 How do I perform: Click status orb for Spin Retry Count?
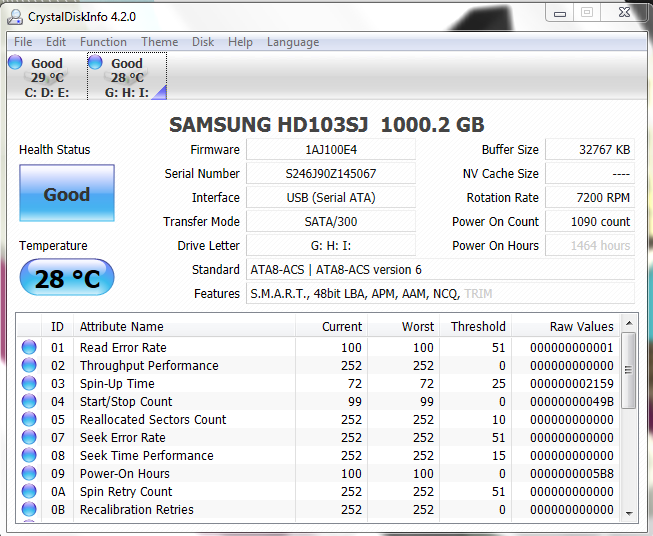tap(29, 491)
